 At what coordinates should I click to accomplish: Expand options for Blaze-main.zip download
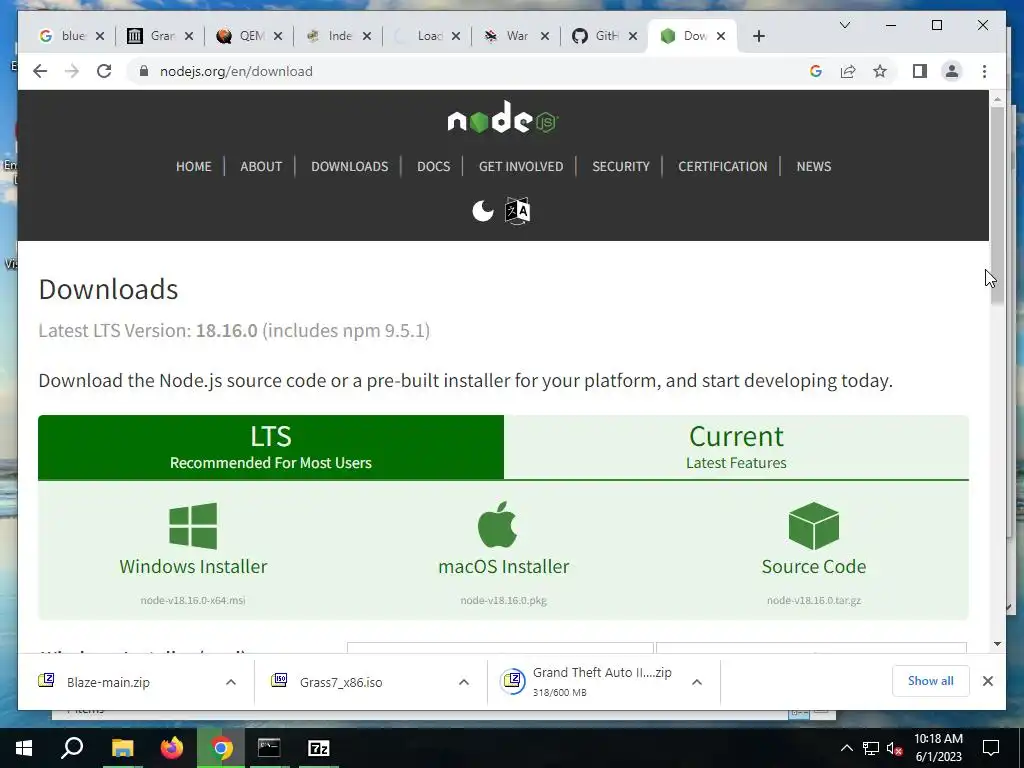[x=231, y=682]
